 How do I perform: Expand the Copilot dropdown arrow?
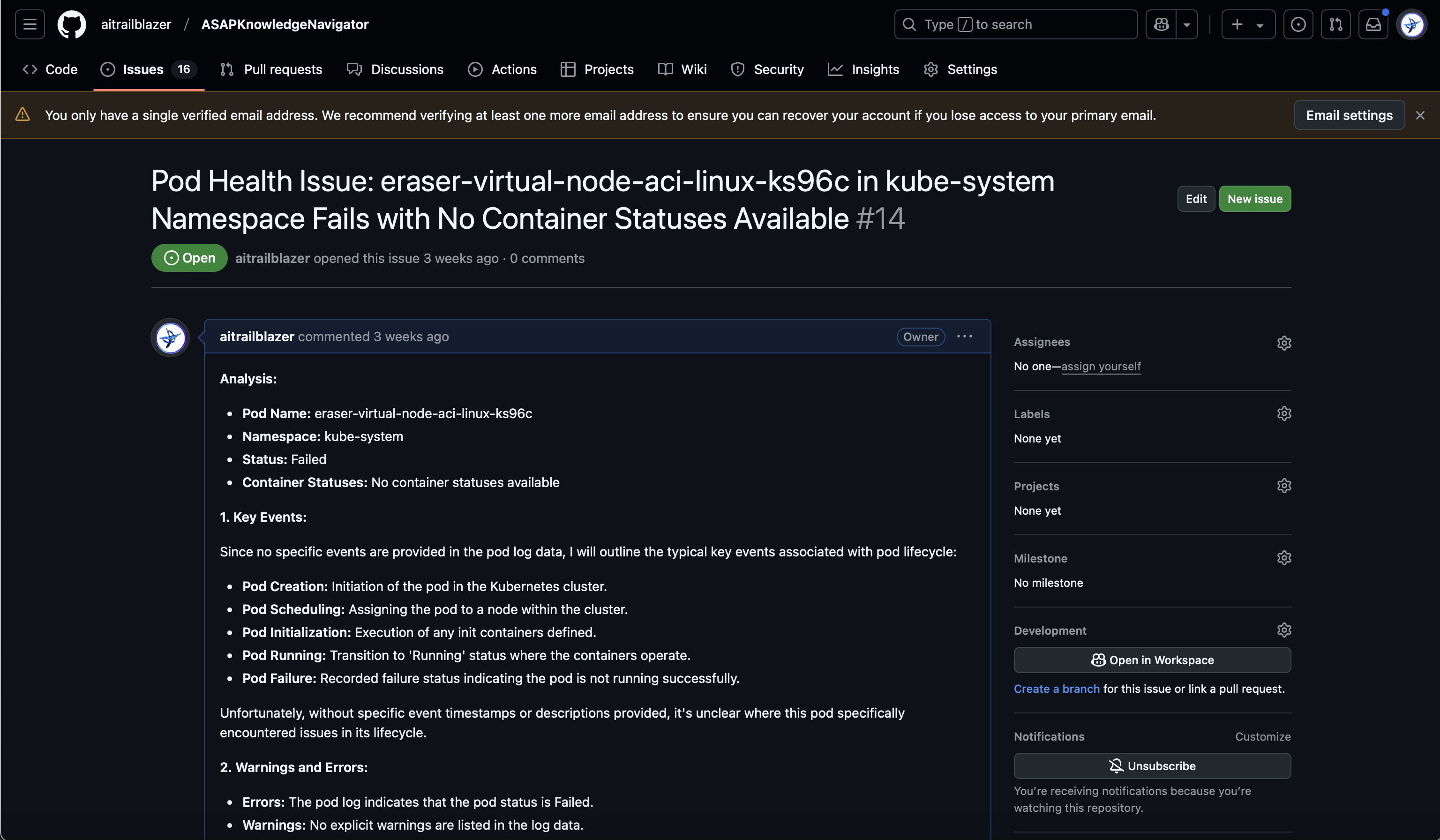(x=1187, y=24)
